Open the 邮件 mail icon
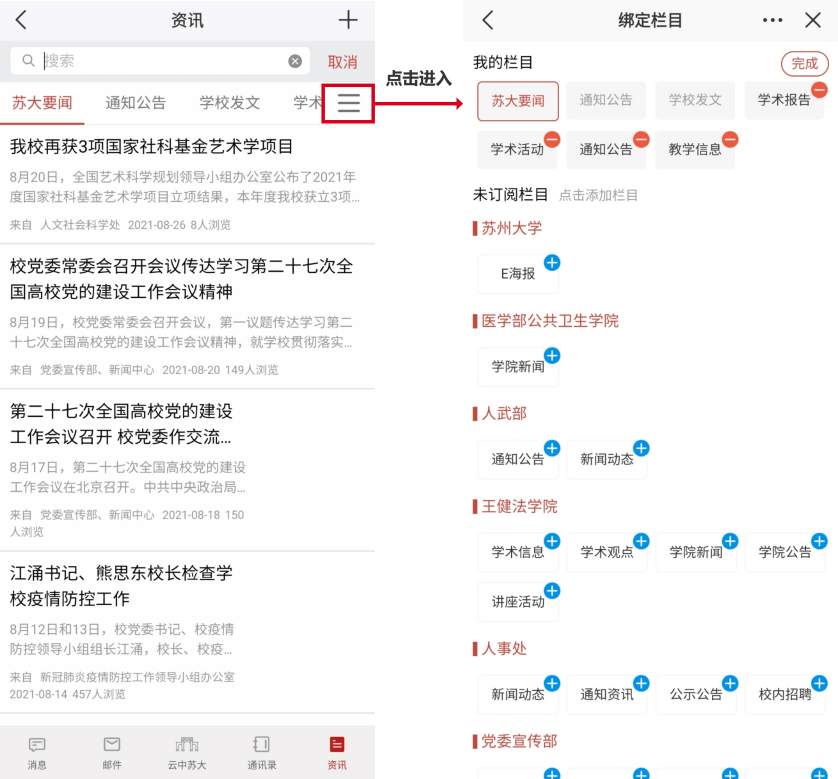 [x=112, y=752]
